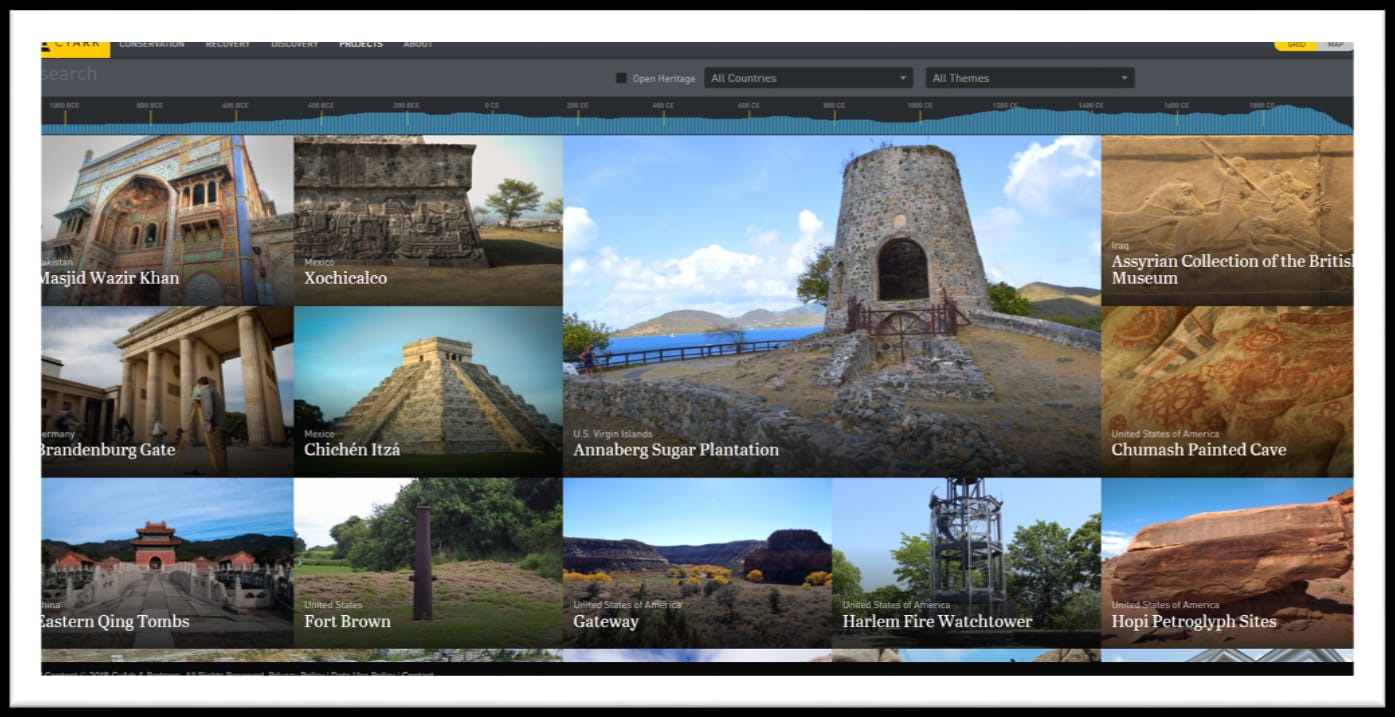Screen dimensions: 1395x717
Task: Click the All Themes dropdown arrow
Action: click(x=1124, y=78)
